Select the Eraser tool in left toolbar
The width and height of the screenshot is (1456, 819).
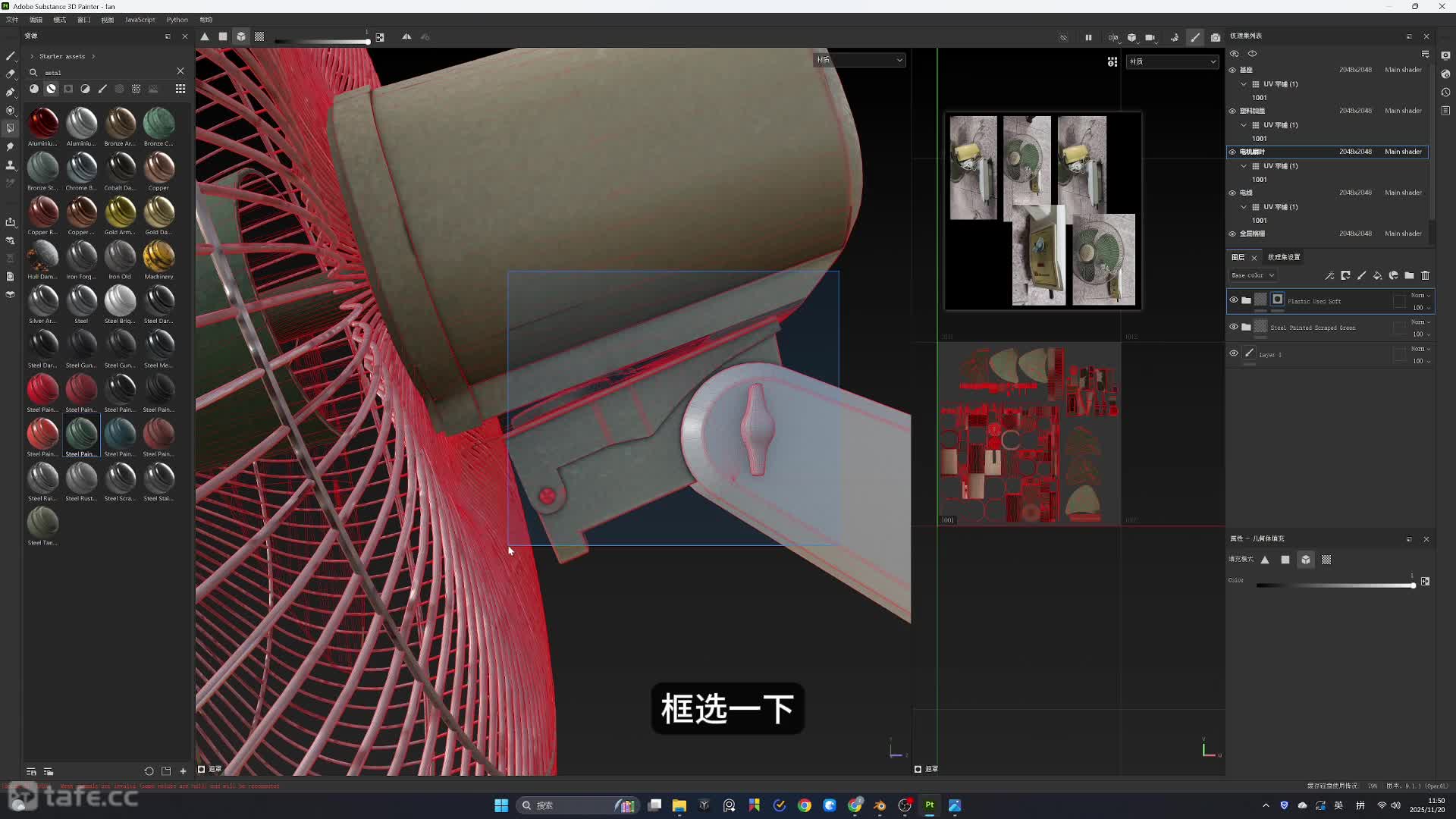[x=11, y=74]
